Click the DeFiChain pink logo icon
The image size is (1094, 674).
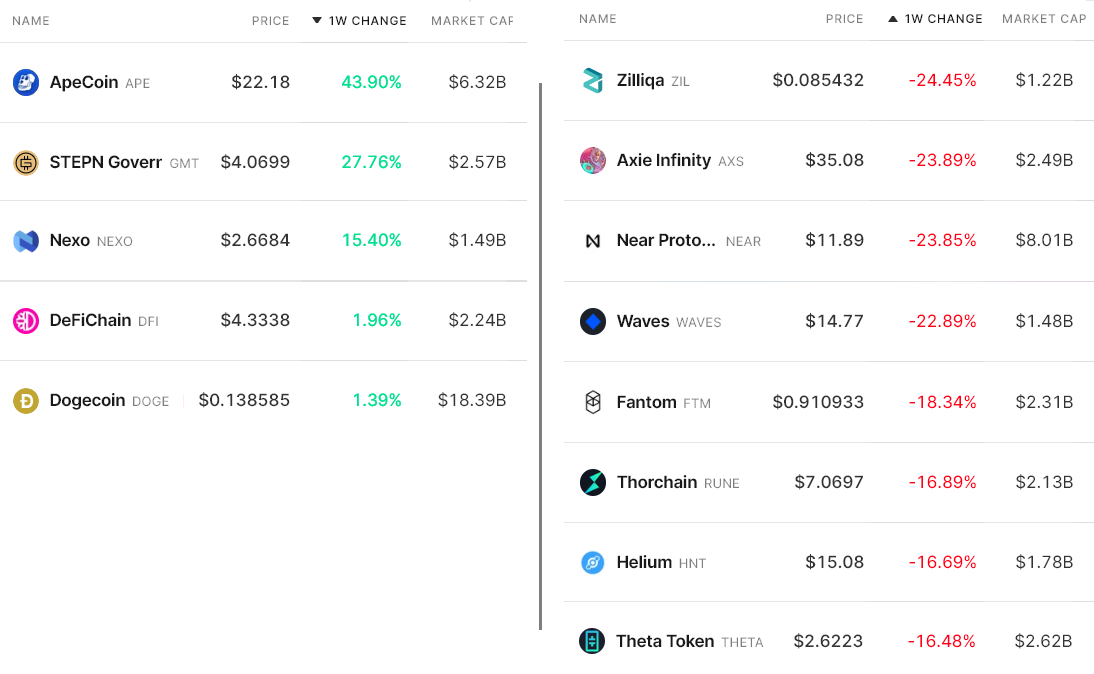pos(26,321)
